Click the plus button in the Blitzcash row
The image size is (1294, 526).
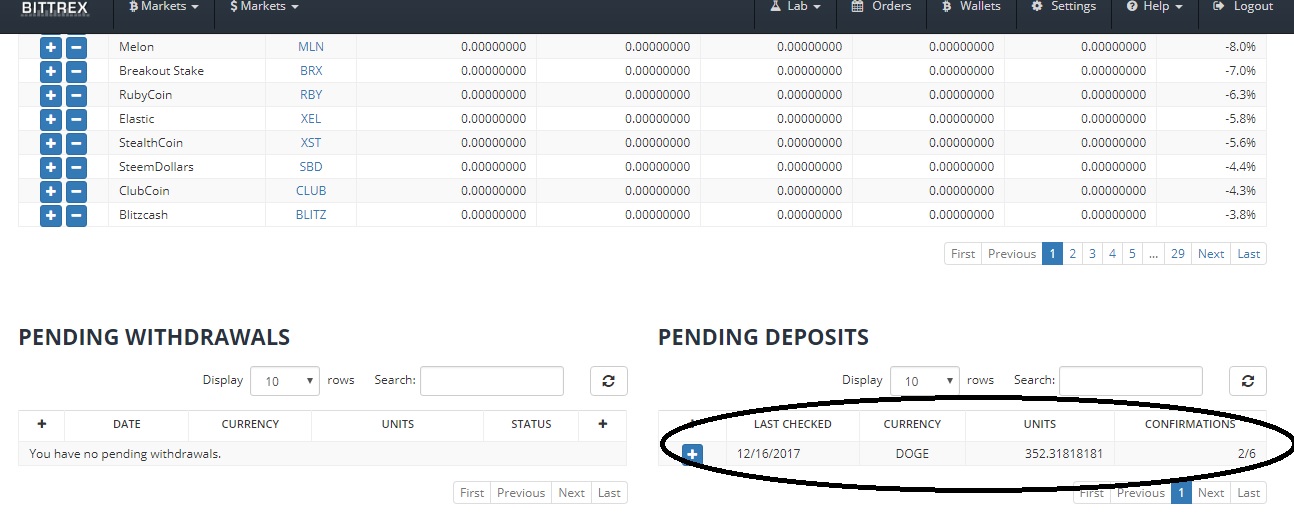[x=51, y=215]
